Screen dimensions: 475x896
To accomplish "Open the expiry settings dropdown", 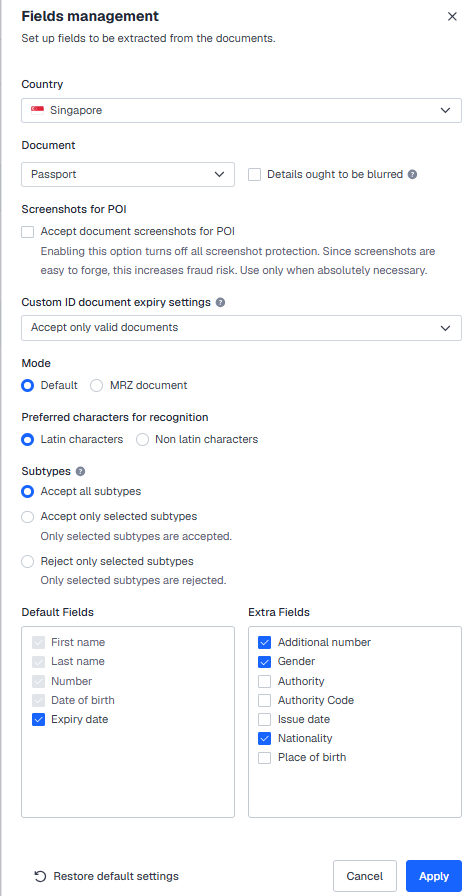I will [241, 328].
